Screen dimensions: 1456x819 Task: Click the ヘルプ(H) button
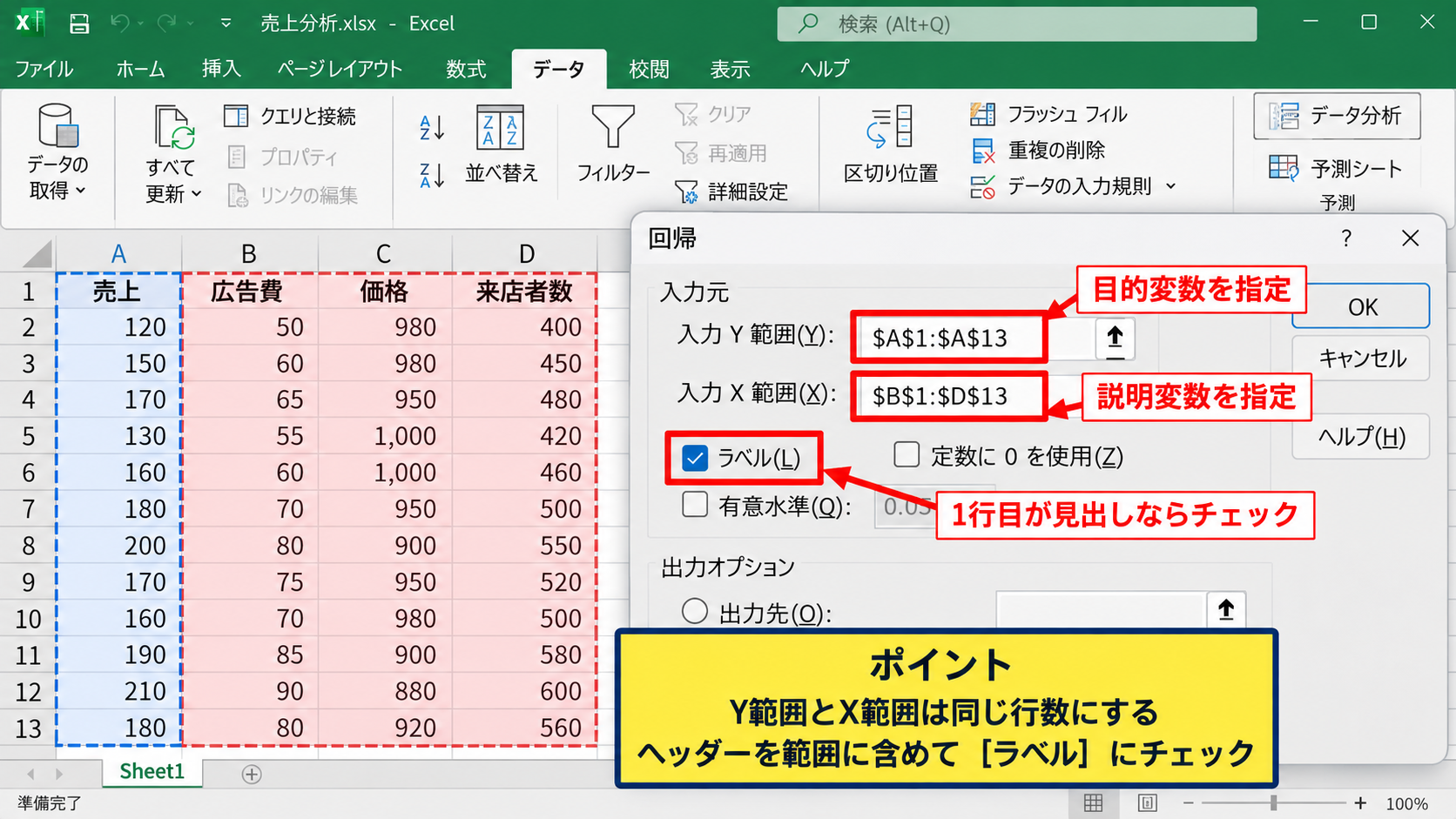click(1361, 436)
